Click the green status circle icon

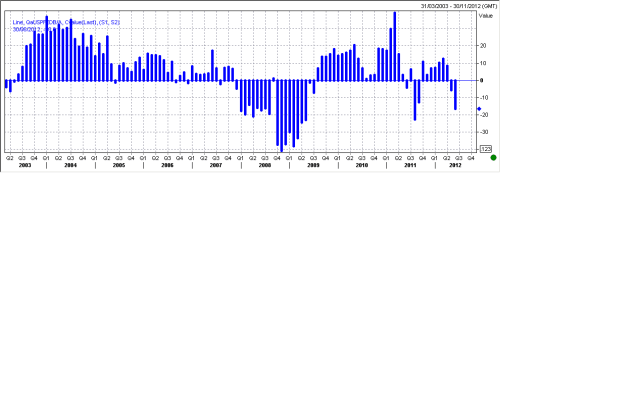coord(493,158)
